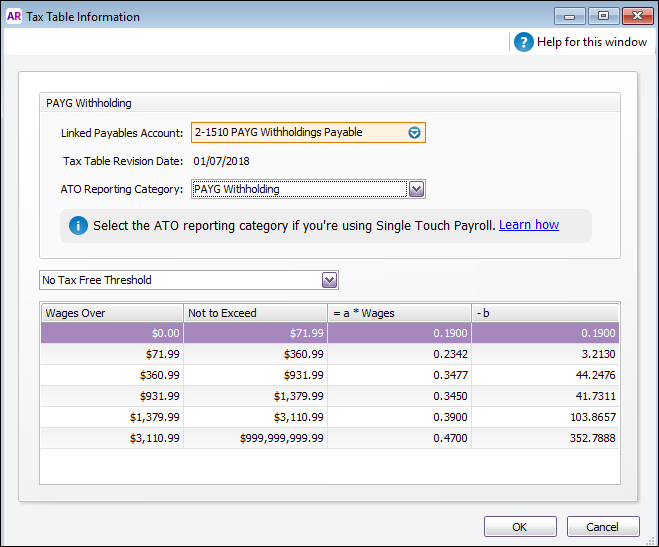Select the Not to Exceed column header
The height and width of the screenshot is (547, 659).
tap(255, 313)
